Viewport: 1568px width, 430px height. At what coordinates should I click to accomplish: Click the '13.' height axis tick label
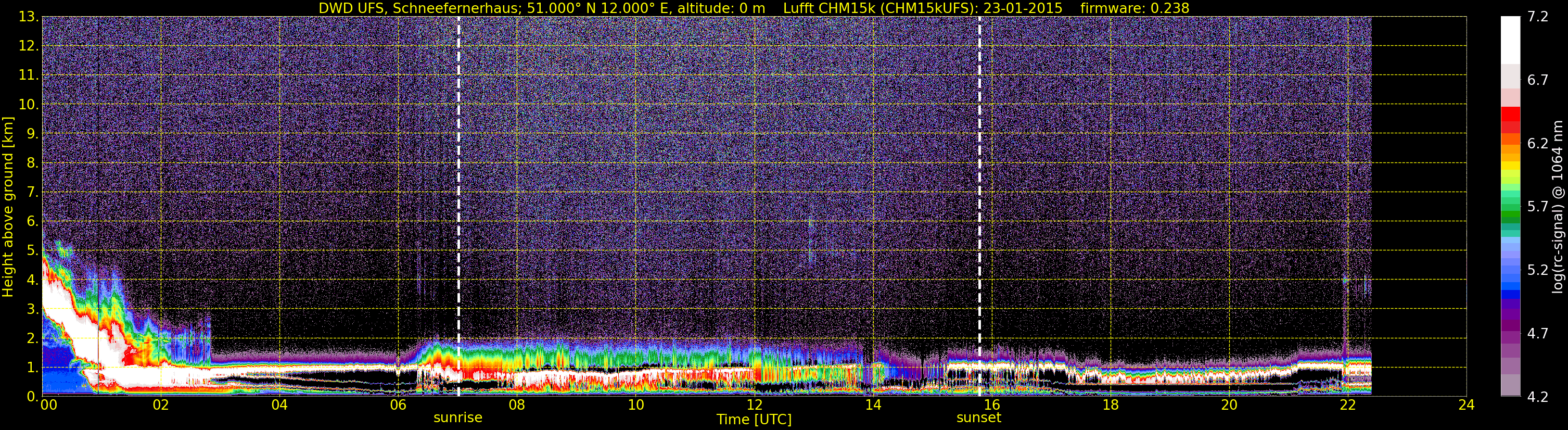(x=29, y=17)
